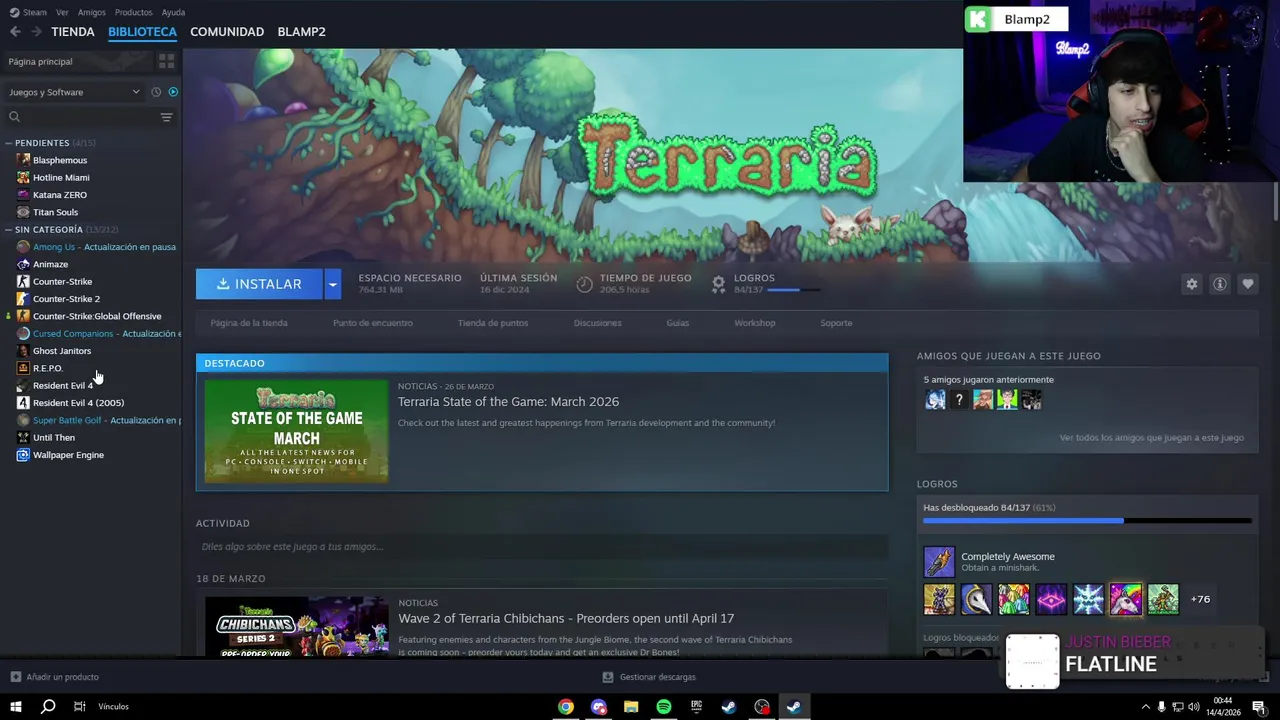This screenshot has width=1280, height=720.
Task: Click Añadir un producto
Action: [x=54, y=677]
